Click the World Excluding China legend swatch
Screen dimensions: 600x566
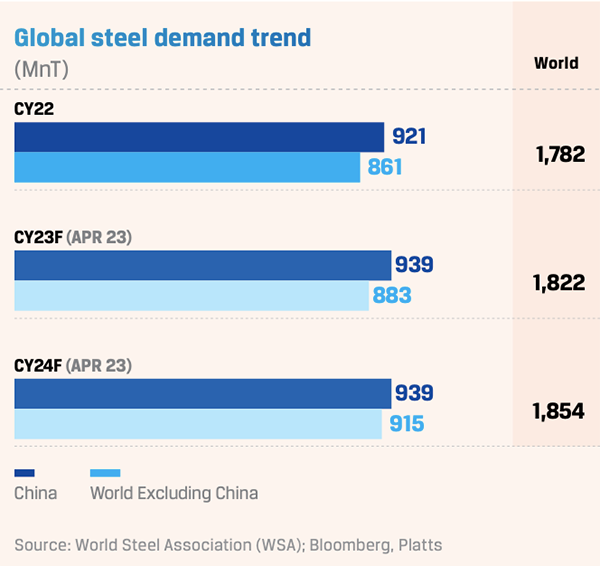(x=105, y=473)
